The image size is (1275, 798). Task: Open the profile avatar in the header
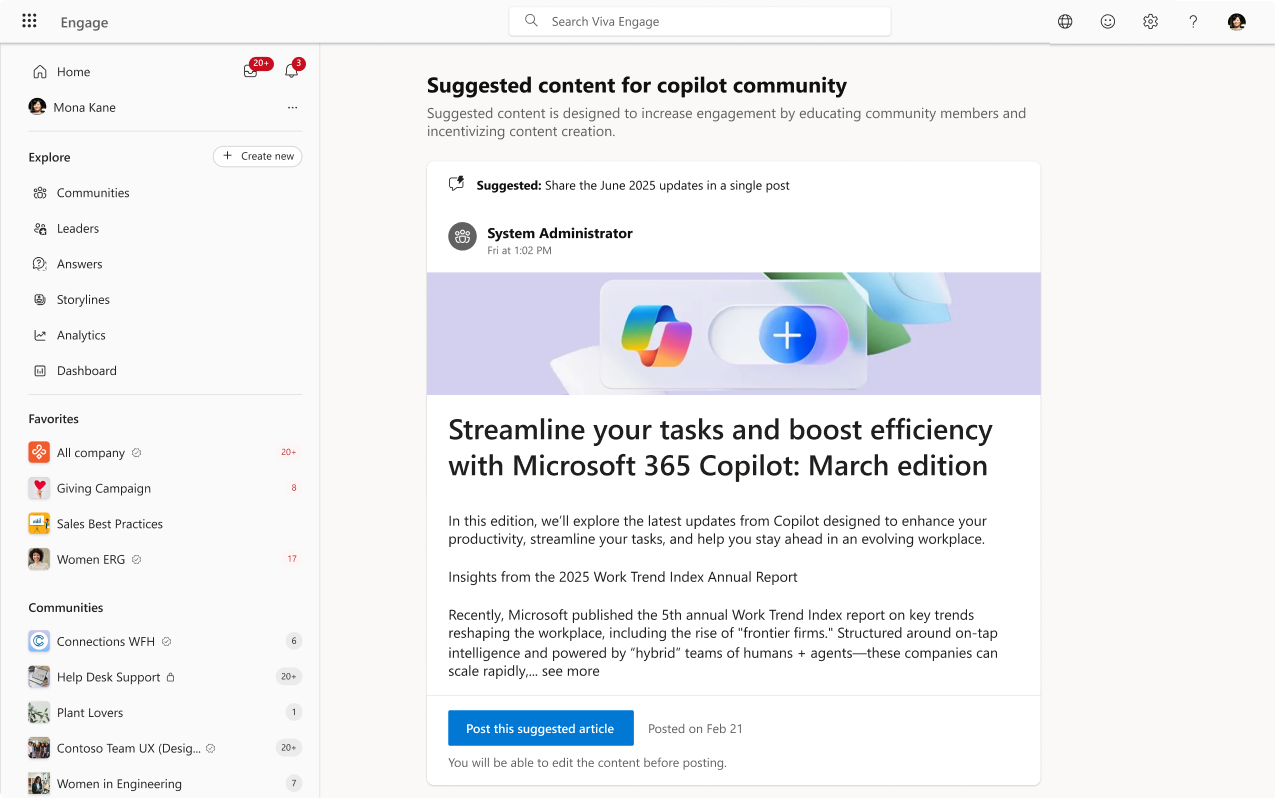1237,21
